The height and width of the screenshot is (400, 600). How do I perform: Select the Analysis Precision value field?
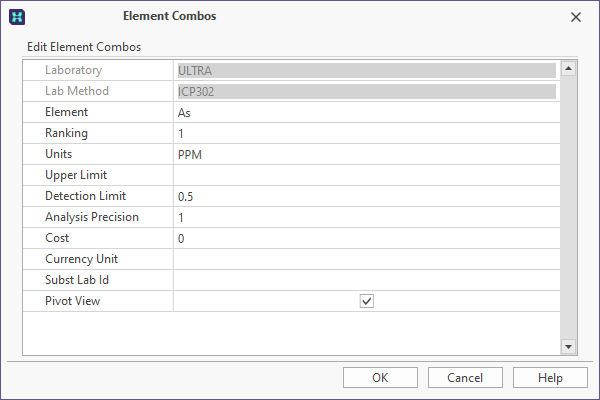pos(367,217)
